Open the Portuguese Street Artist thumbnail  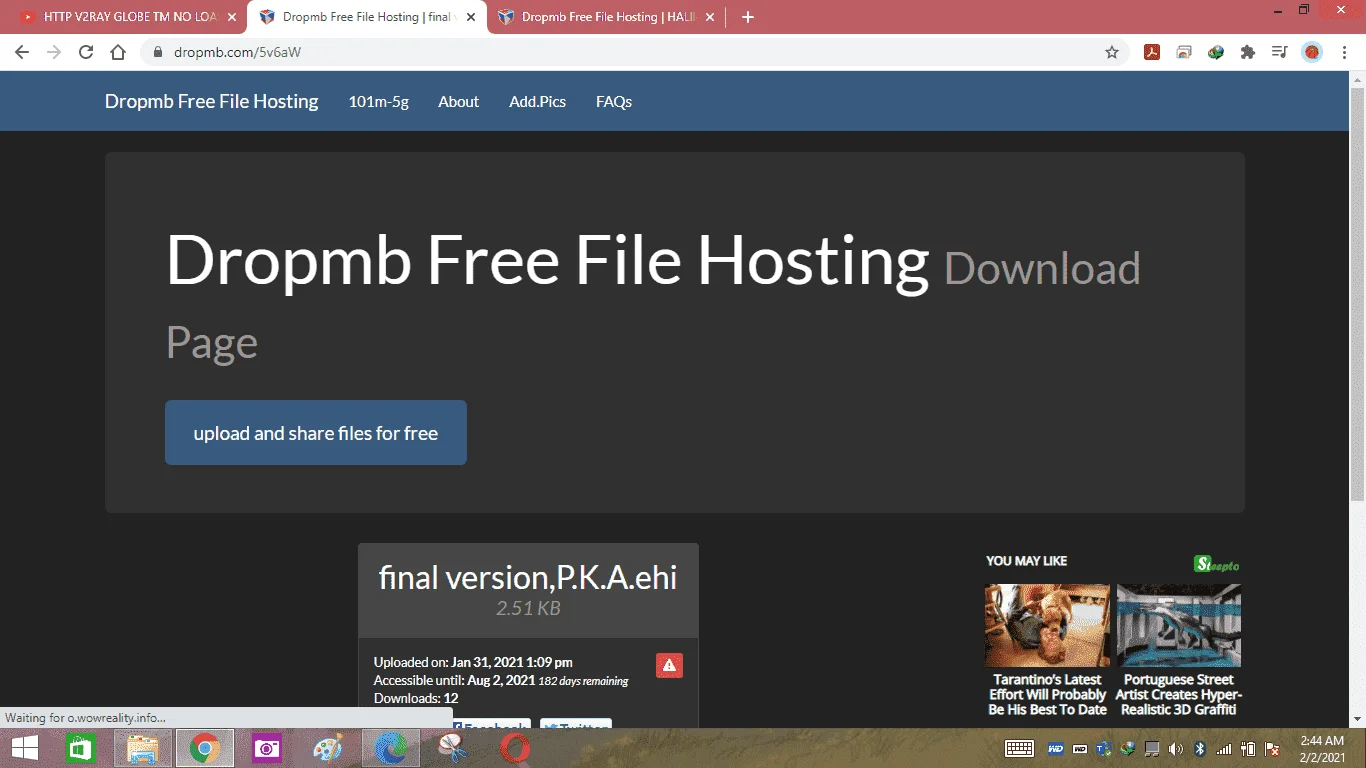click(1179, 625)
